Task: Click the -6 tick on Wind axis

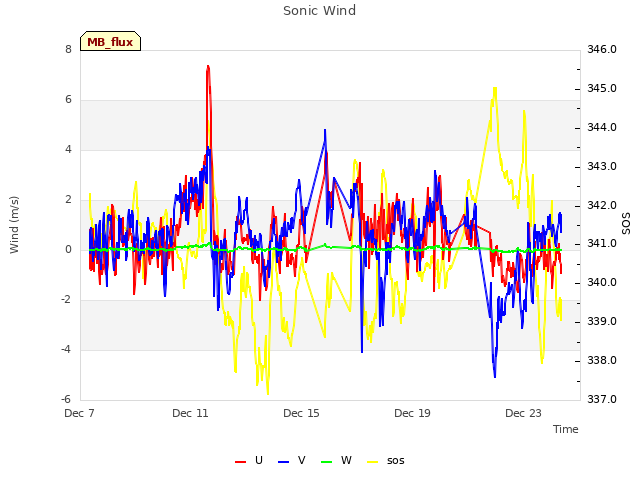Action: tap(66, 399)
